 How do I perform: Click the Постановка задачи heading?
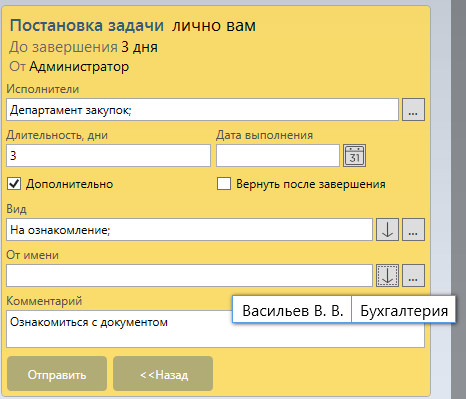87,25
